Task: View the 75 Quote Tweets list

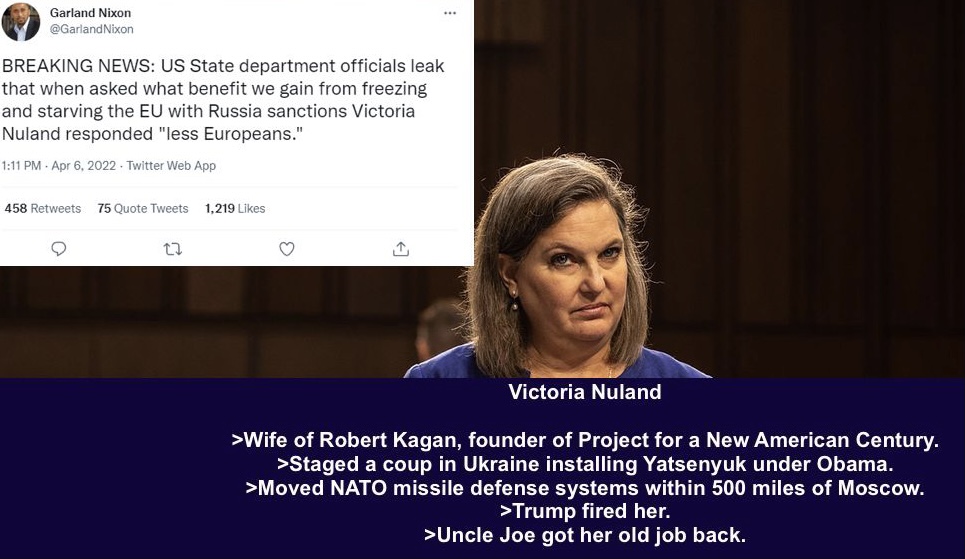Action: (143, 209)
